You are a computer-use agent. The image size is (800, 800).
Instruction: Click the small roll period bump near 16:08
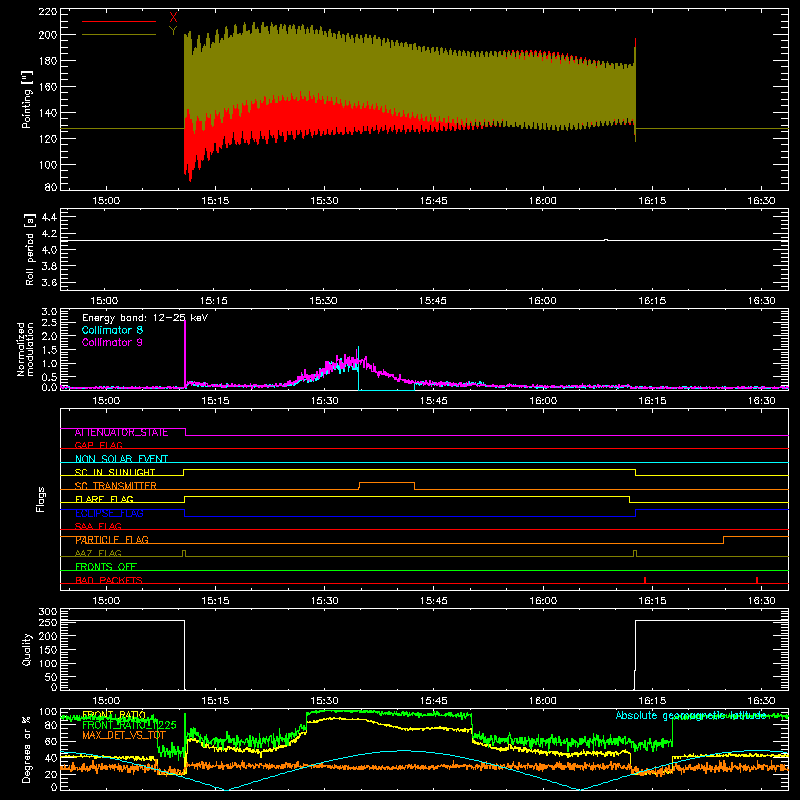coord(606,239)
